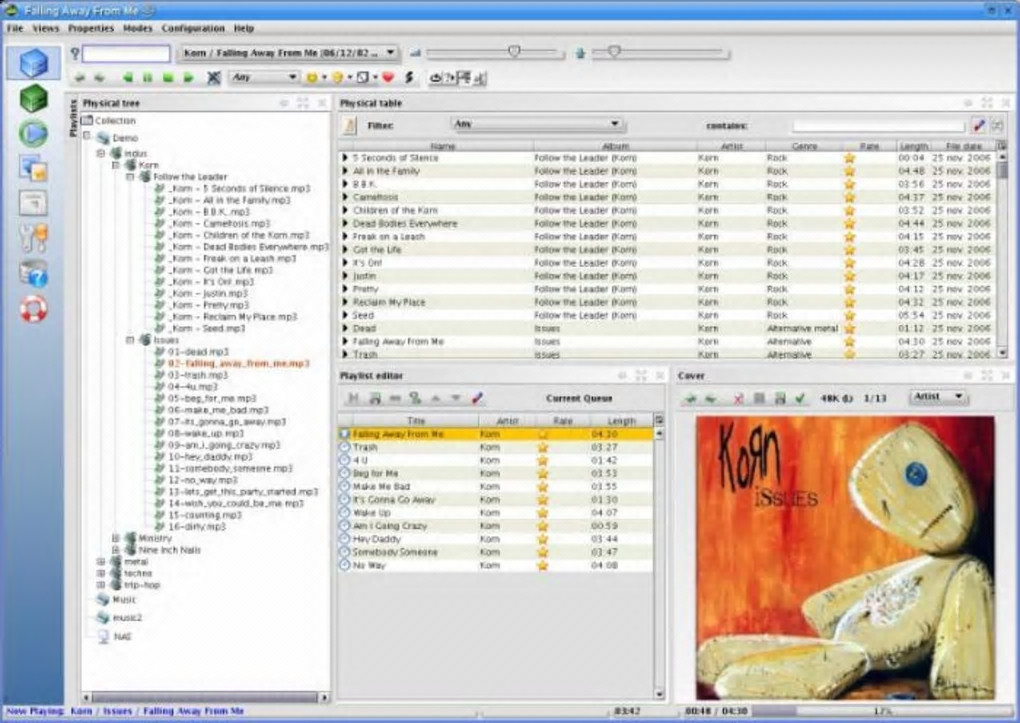Image resolution: width=1020 pixels, height=723 pixels.
Task: Open the database help sidebar icon
Action: tap(34, 274)
